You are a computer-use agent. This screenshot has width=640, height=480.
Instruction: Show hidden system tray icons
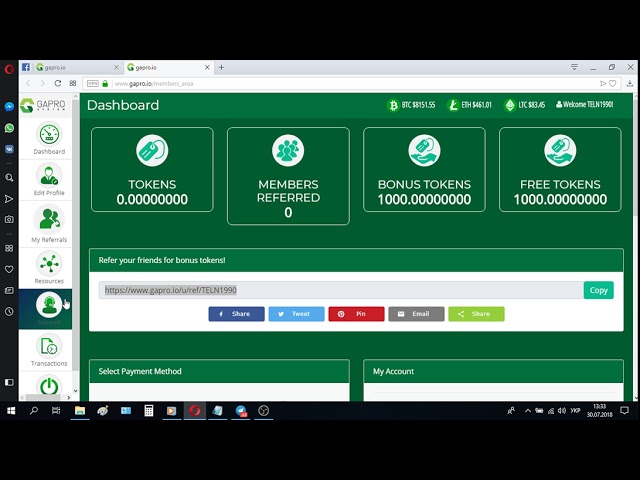point(528,411)
